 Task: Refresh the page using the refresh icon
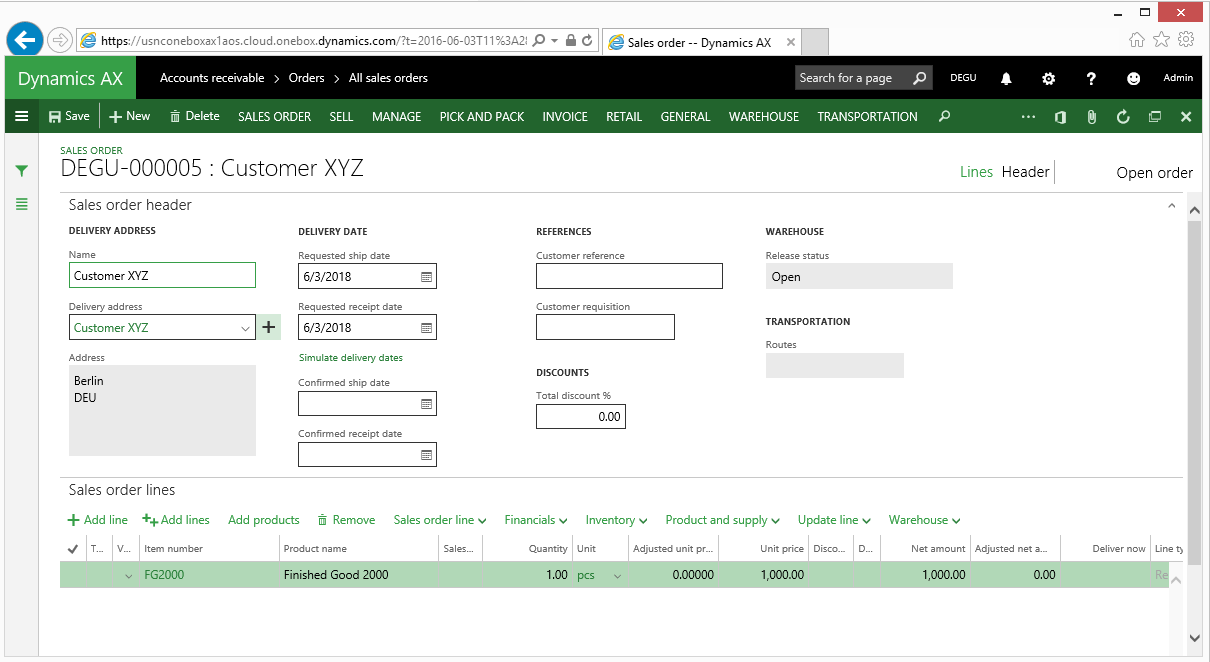tap(1123, 117)
